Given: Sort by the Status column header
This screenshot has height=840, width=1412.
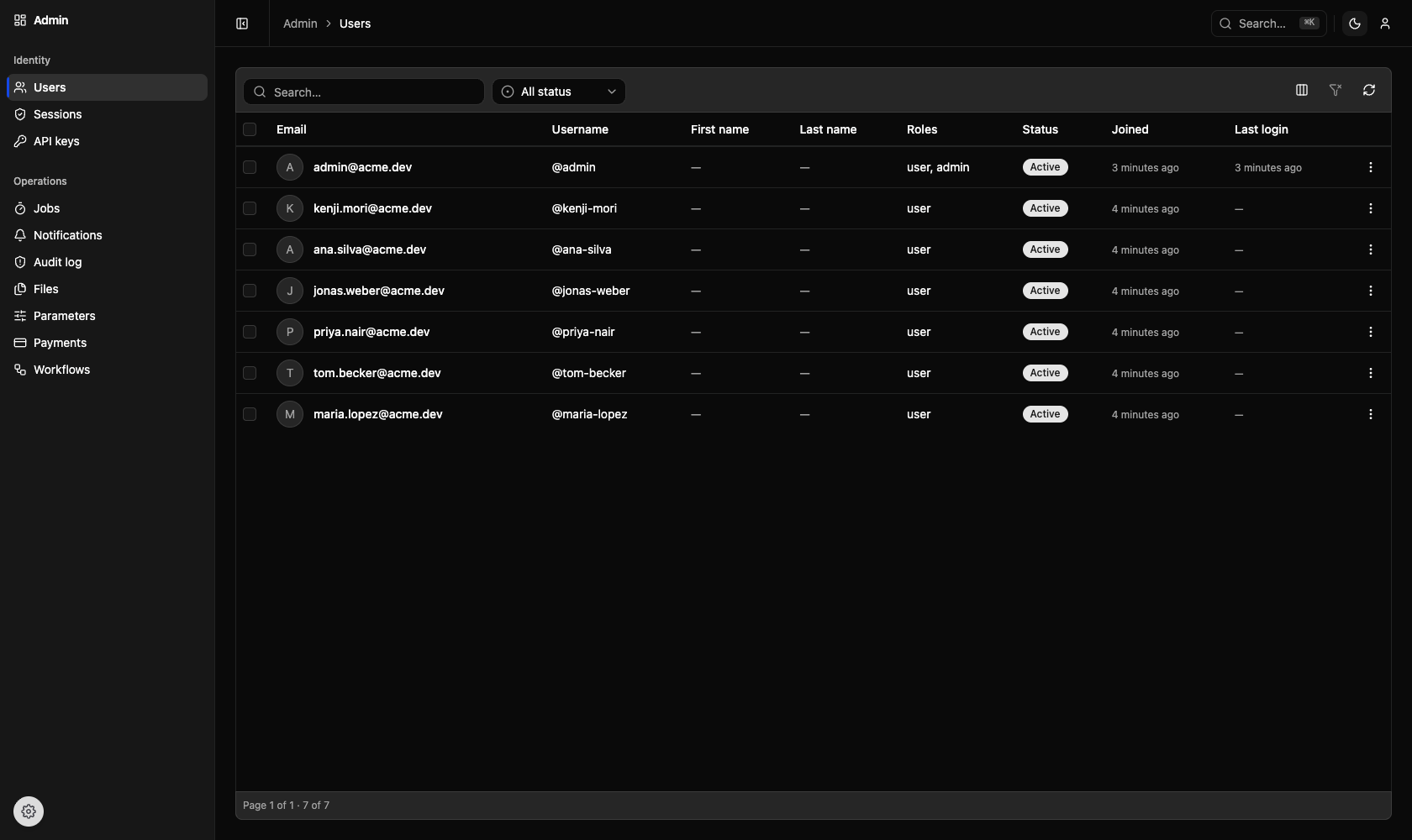Looking at the screenshot, I should [1040, 129].
